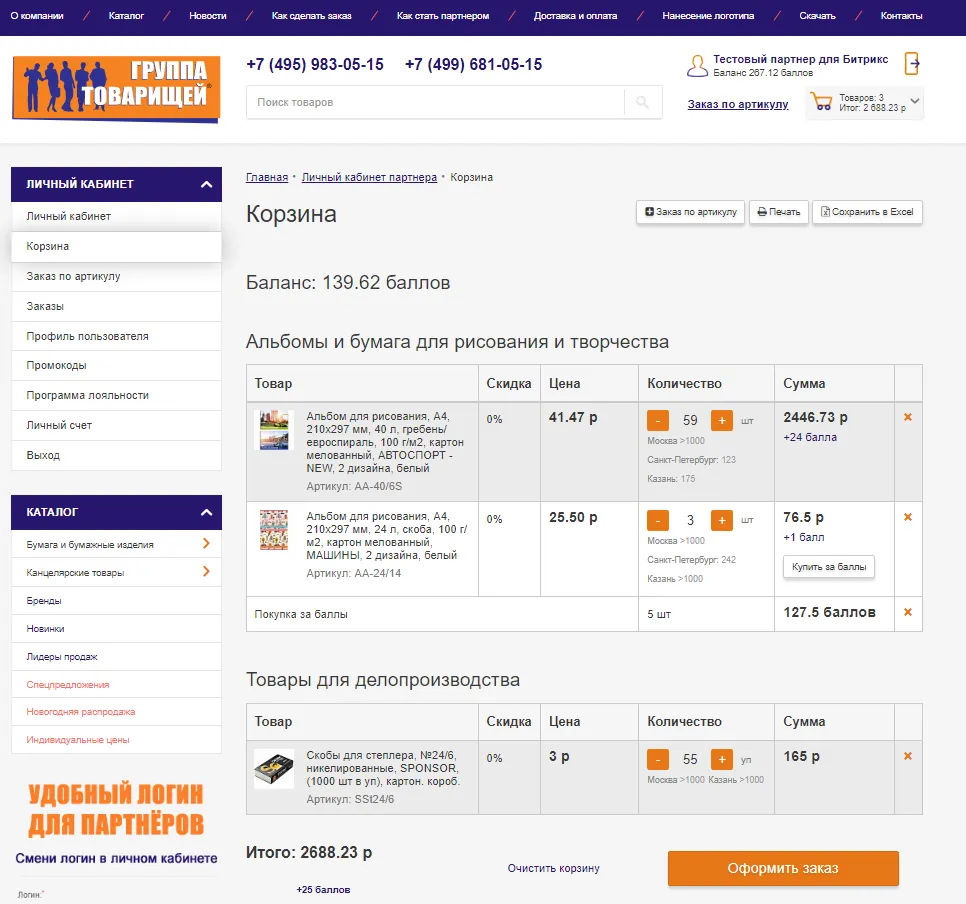Click the search magnifier icon
The width and height of the screenshot is (966, 904).
642,102
